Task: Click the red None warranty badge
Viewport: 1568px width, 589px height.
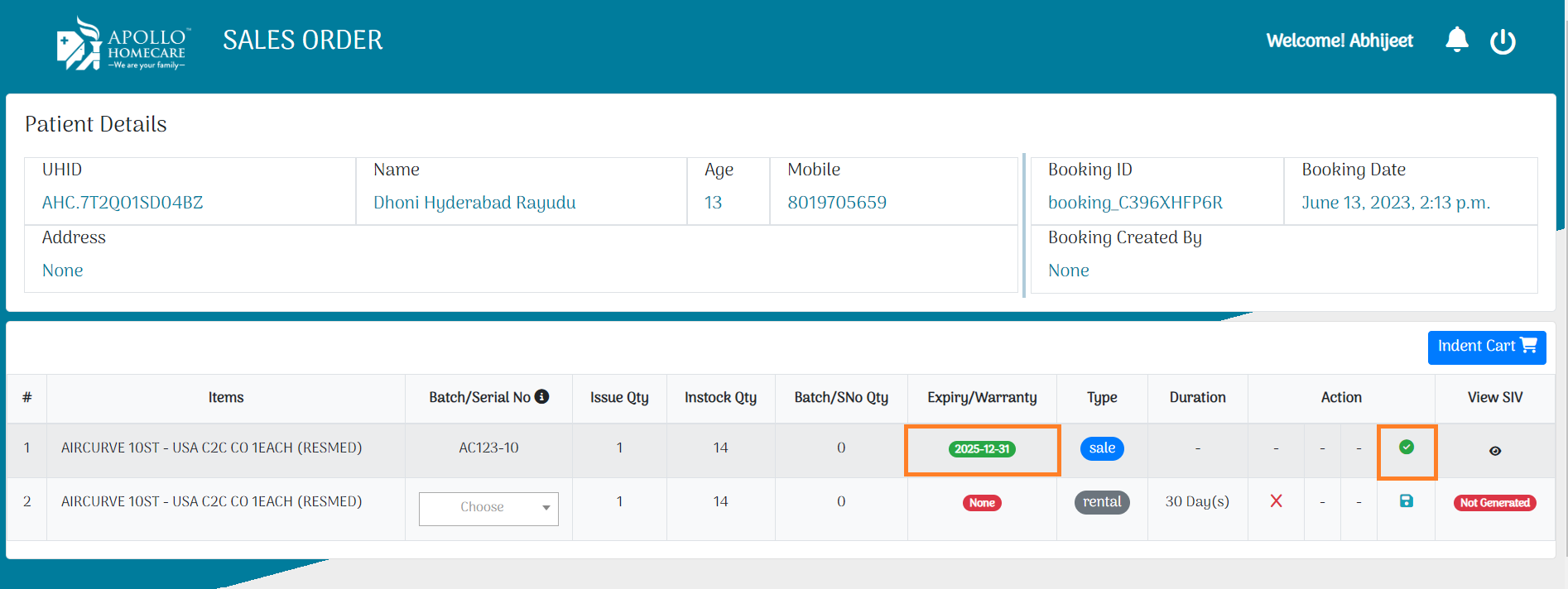Action: click(982, 503)
